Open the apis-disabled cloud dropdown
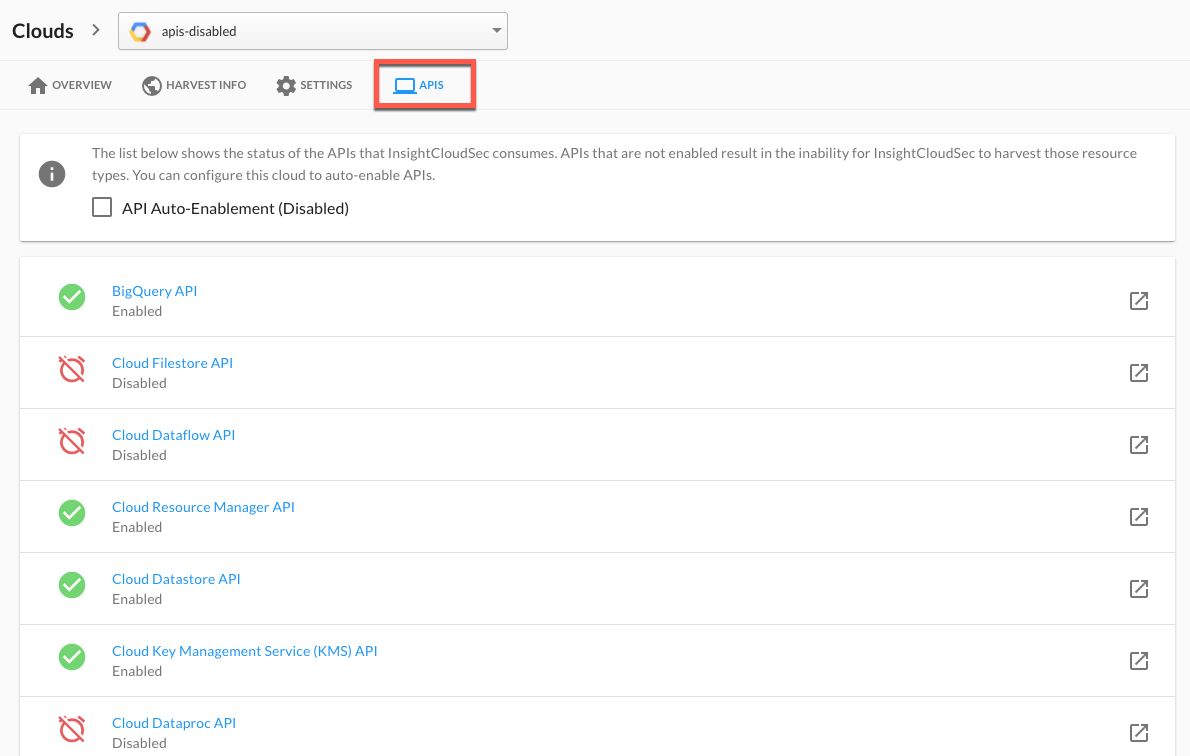 click(313, 31)
